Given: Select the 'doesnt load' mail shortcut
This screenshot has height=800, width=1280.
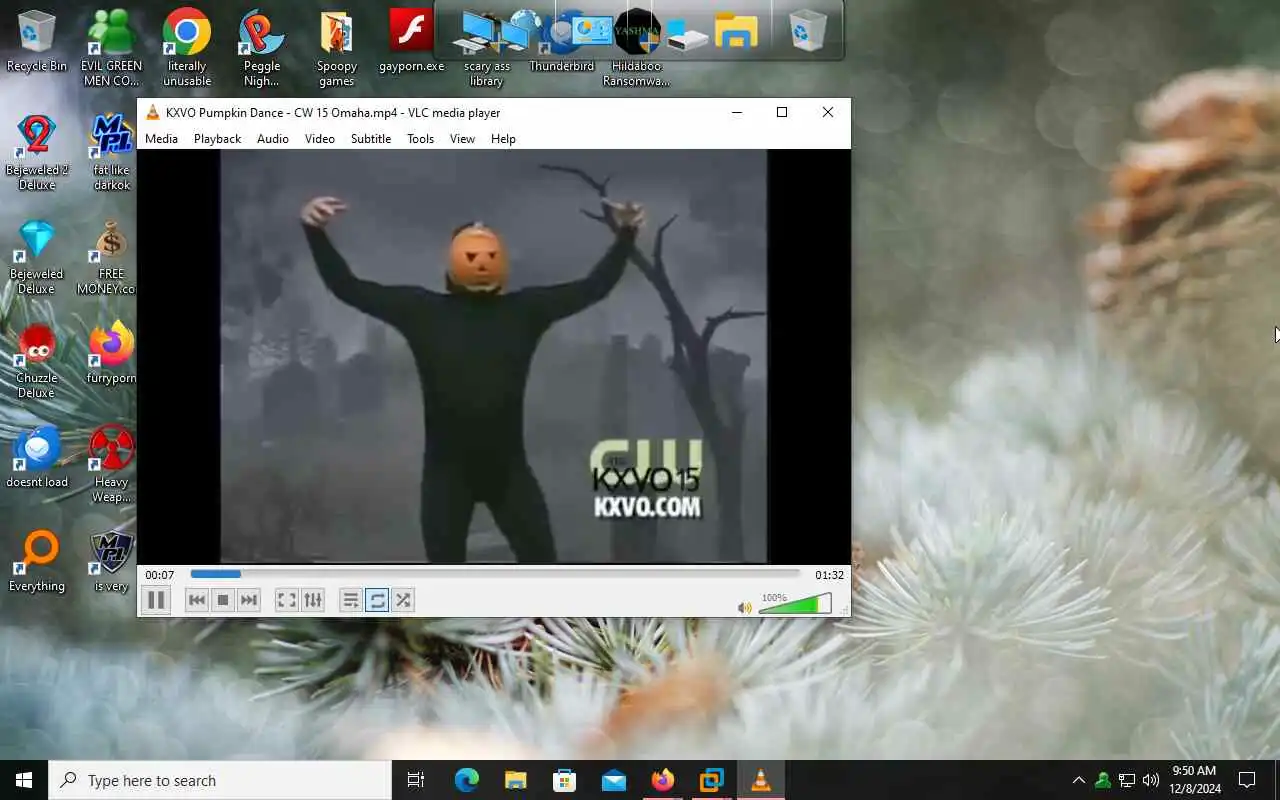Looking at the screenshot, I should point(37,457).
